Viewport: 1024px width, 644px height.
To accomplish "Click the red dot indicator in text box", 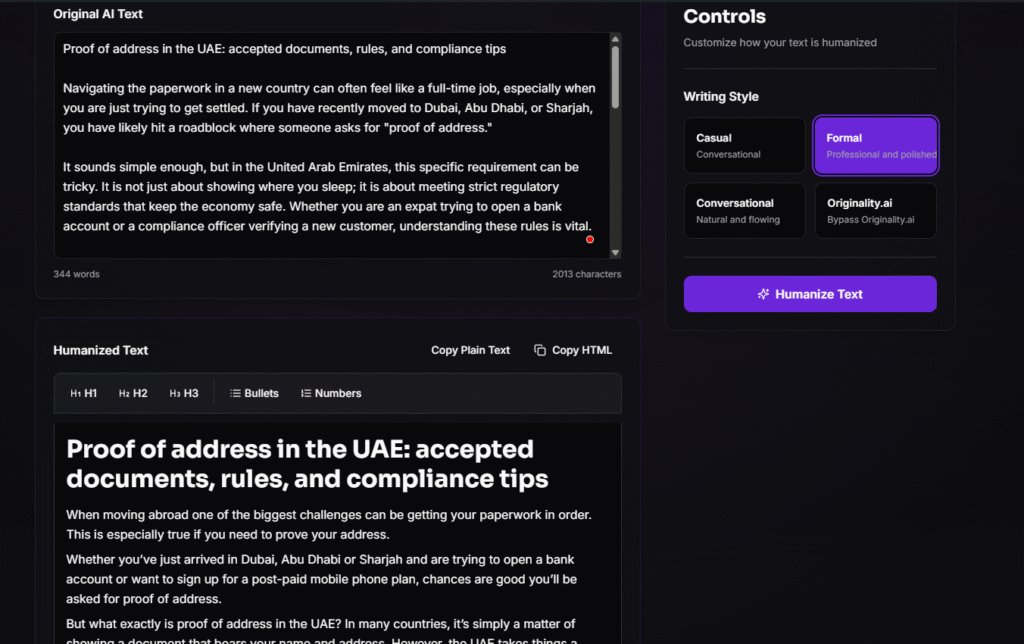I will click(x=590, y=239).
